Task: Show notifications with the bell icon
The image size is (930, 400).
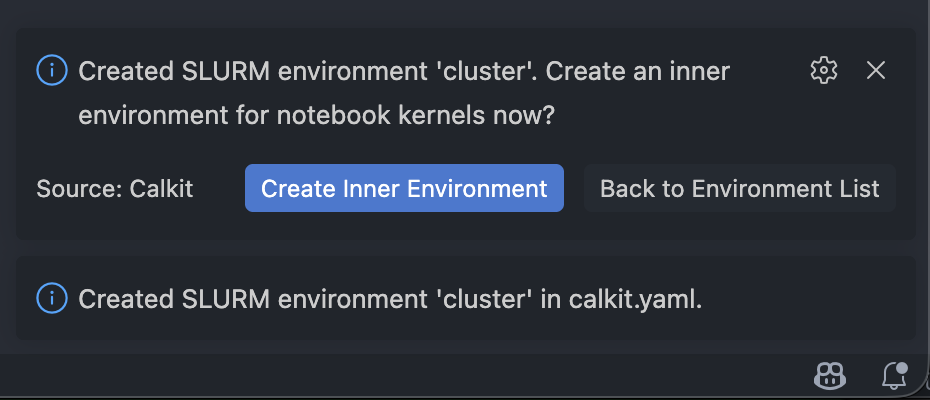Action: [893, 376]
